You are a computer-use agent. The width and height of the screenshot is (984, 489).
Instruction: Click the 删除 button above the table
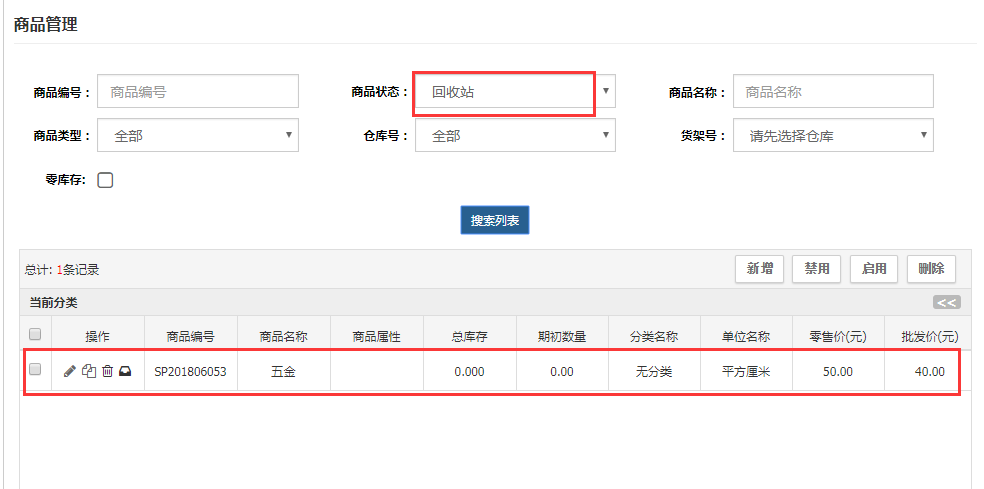pyautogui.click(x=931, y=269)
